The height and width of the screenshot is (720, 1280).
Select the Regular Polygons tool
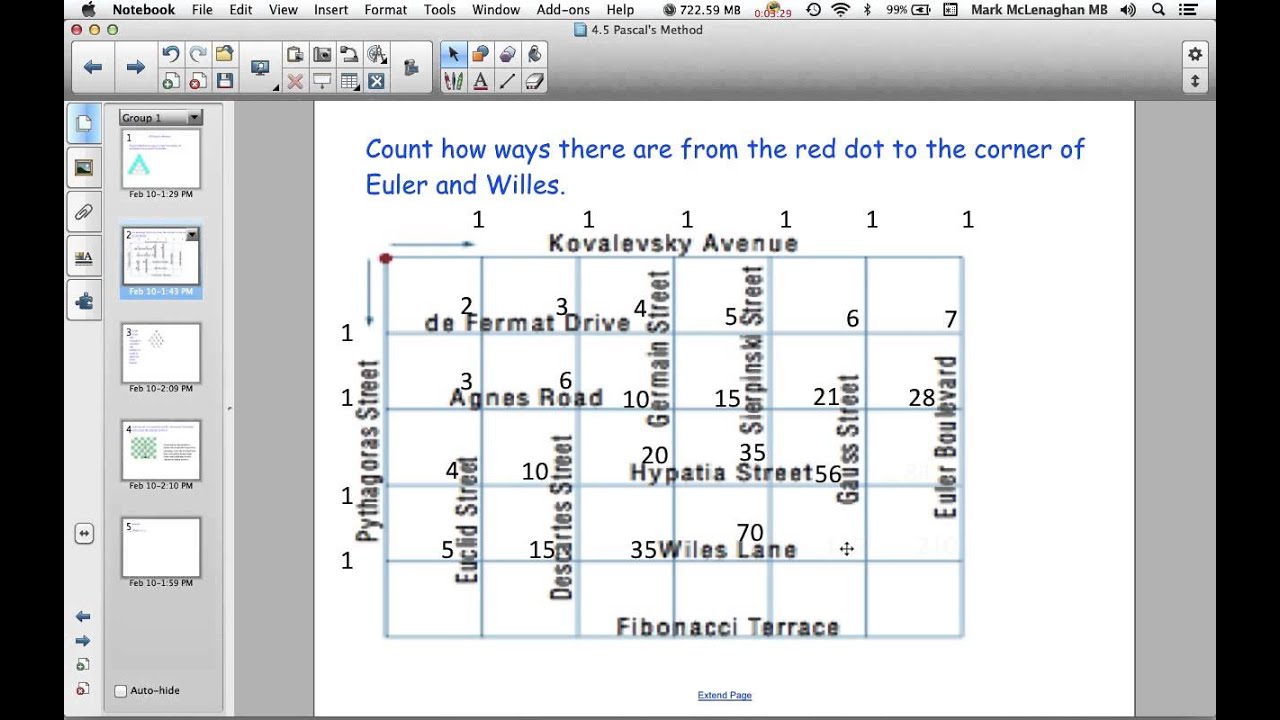507,54
